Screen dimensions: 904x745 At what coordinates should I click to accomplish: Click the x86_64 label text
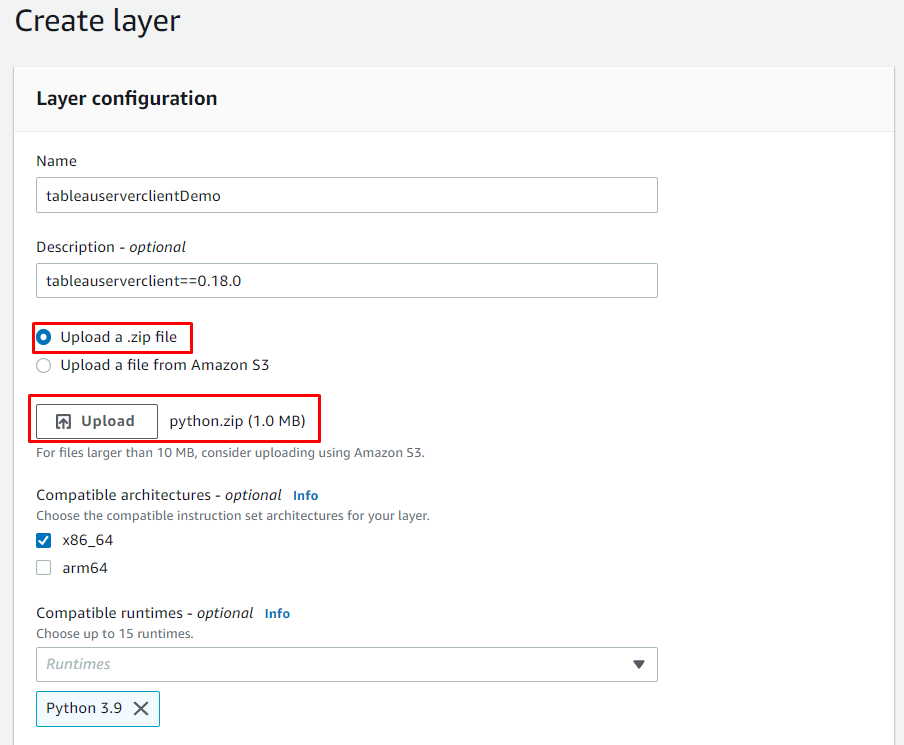point(88,540)
